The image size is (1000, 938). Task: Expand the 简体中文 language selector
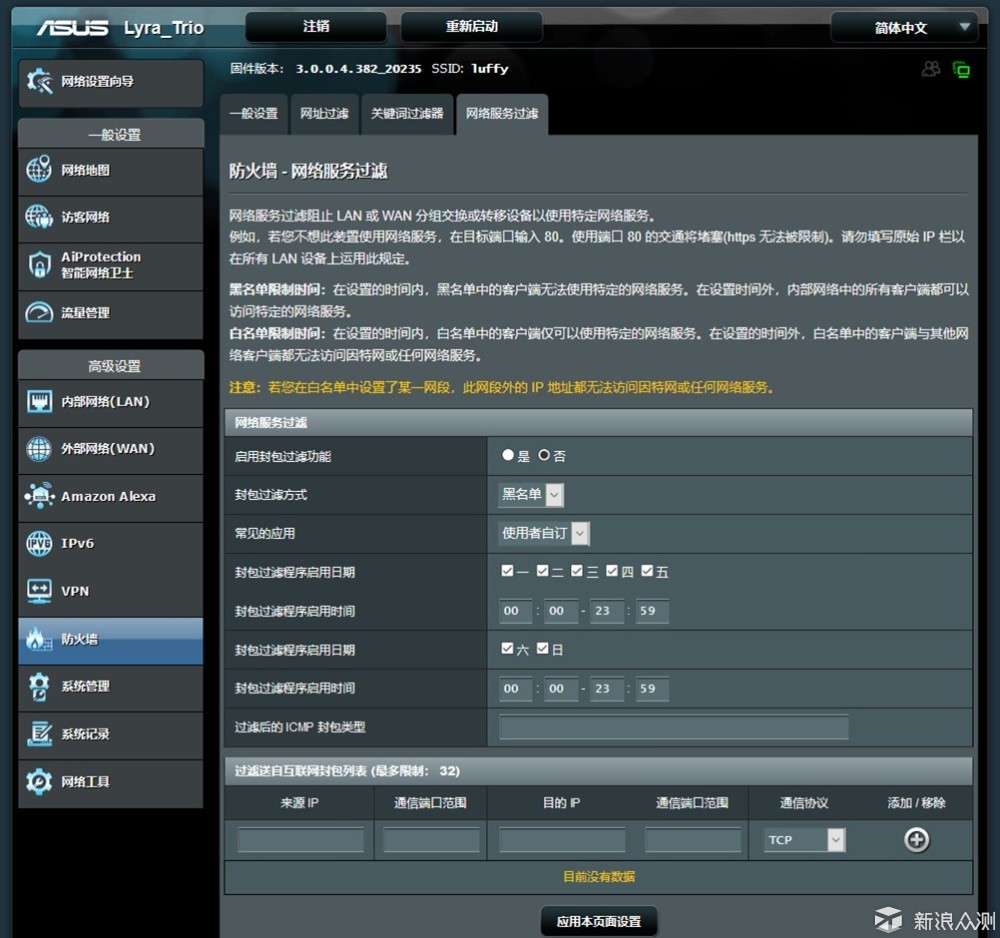click(904, 27)
